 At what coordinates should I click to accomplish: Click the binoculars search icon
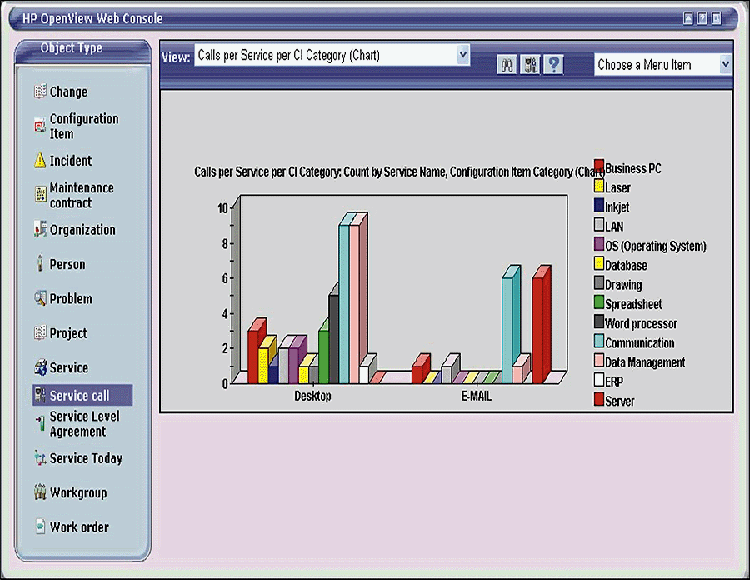(x=508, y=64)
